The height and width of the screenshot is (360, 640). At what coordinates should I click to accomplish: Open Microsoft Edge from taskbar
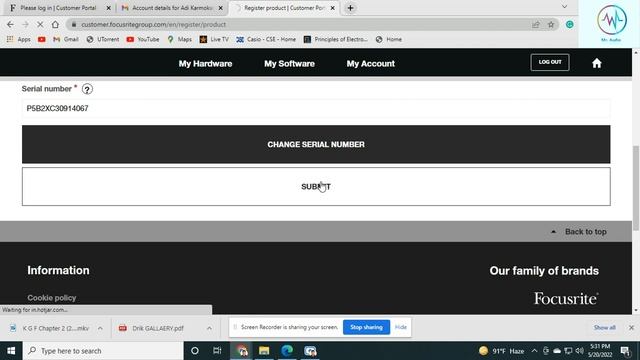287,351
